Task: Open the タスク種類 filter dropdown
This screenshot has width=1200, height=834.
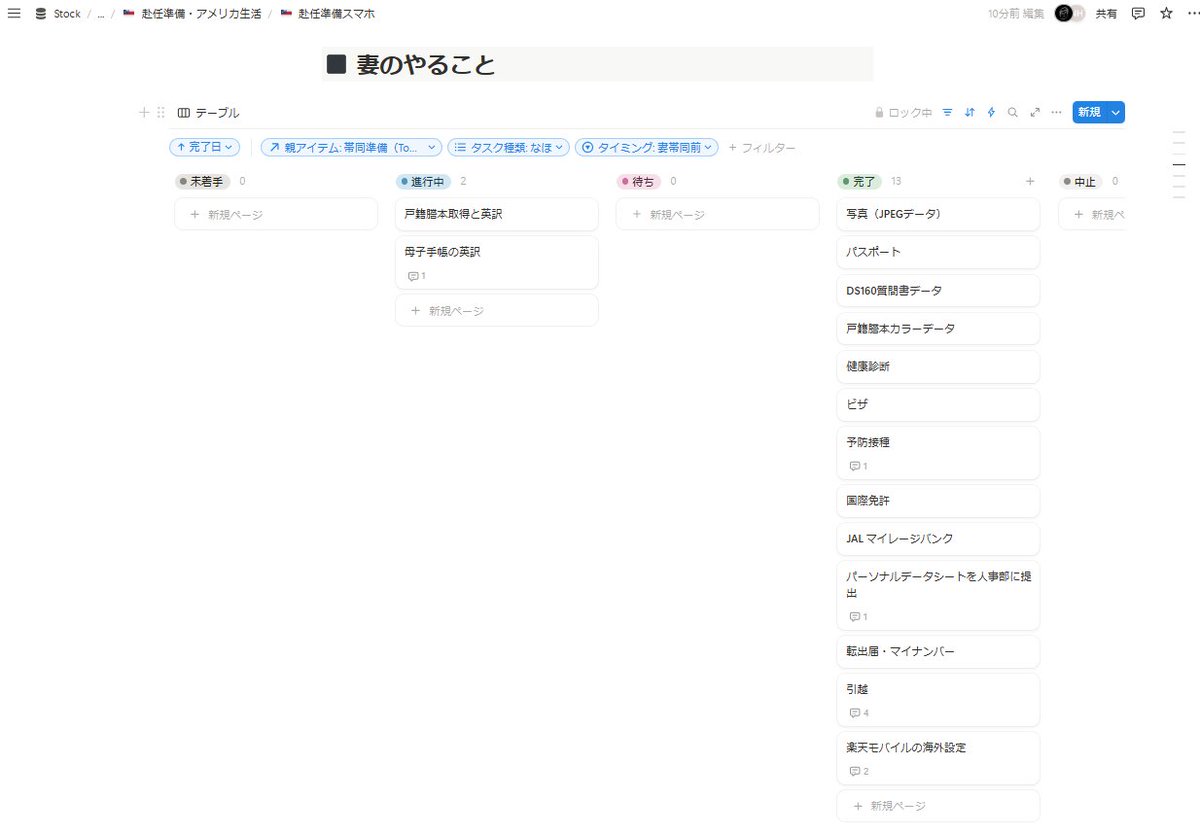Action: click(508, 147)
